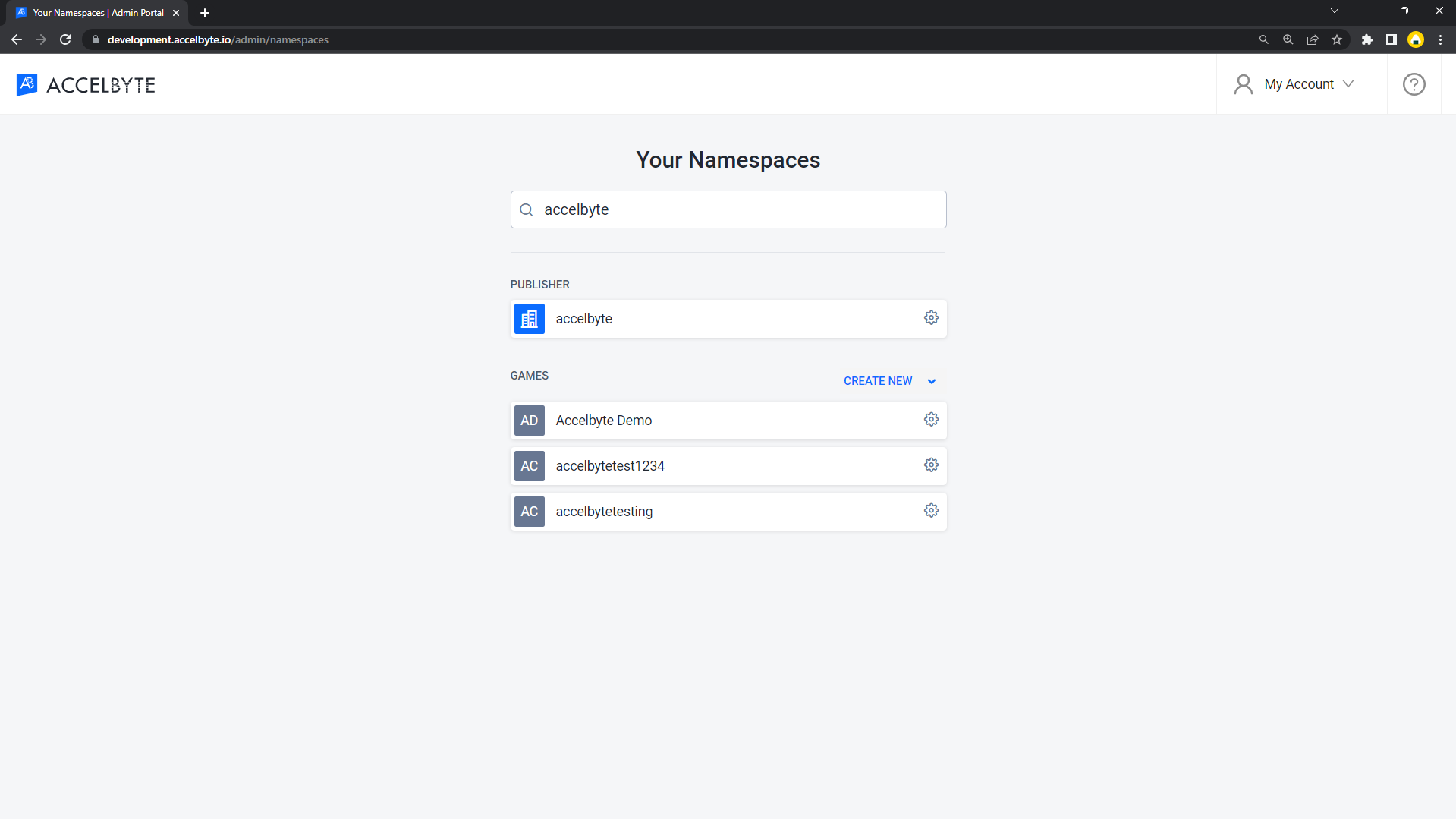Click the AC avatar for accelbytetesting
1456x819 pixels.
[x=530, y=512]
